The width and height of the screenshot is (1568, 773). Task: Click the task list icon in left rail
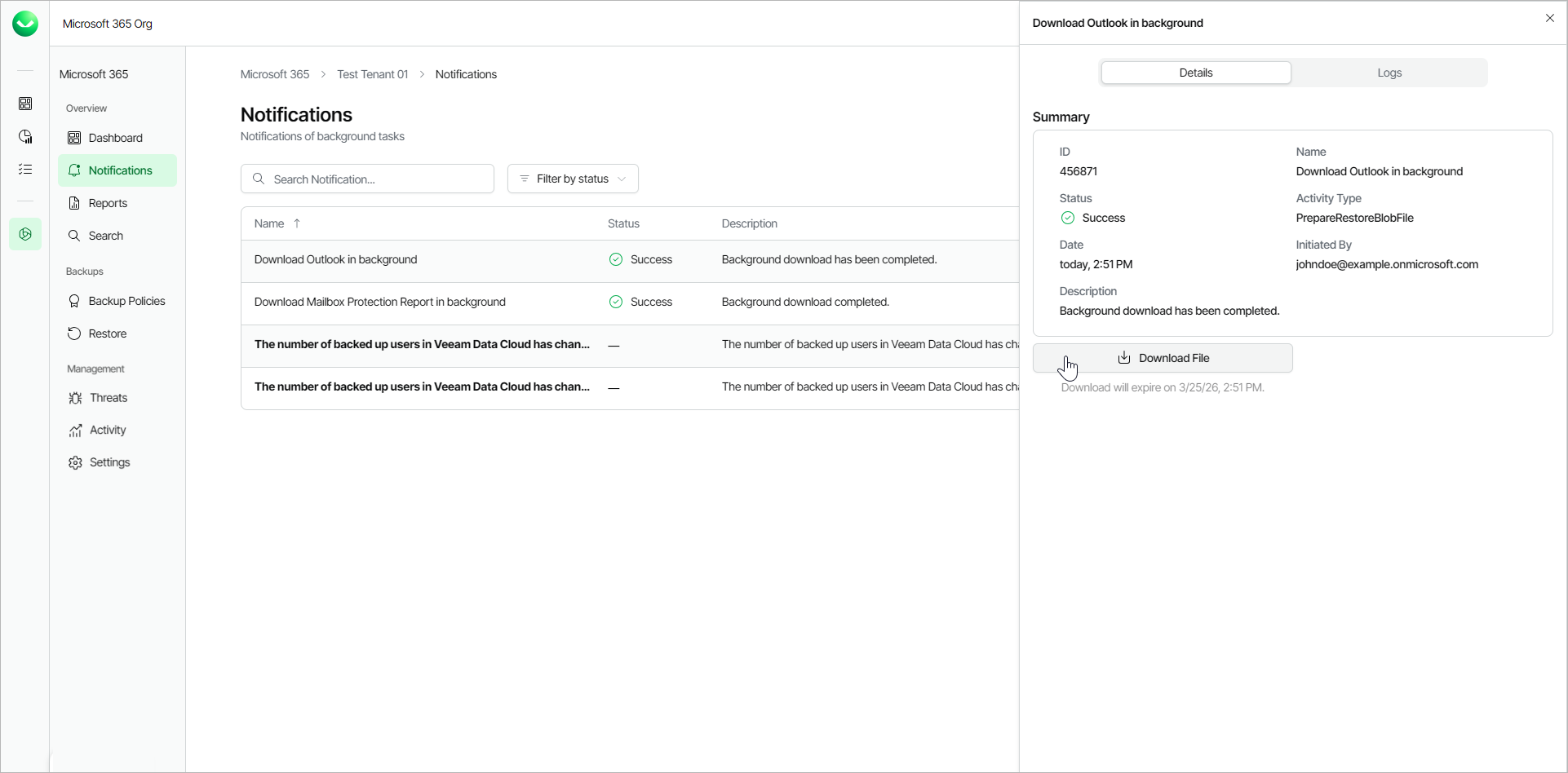[25, 170]
